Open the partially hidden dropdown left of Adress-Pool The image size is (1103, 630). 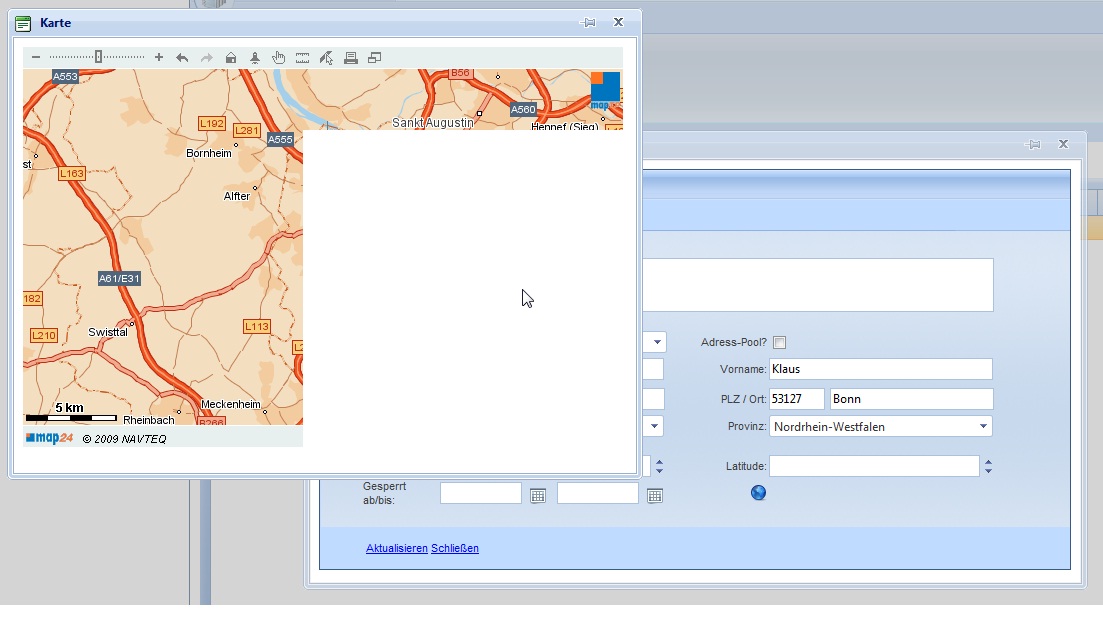657,342
